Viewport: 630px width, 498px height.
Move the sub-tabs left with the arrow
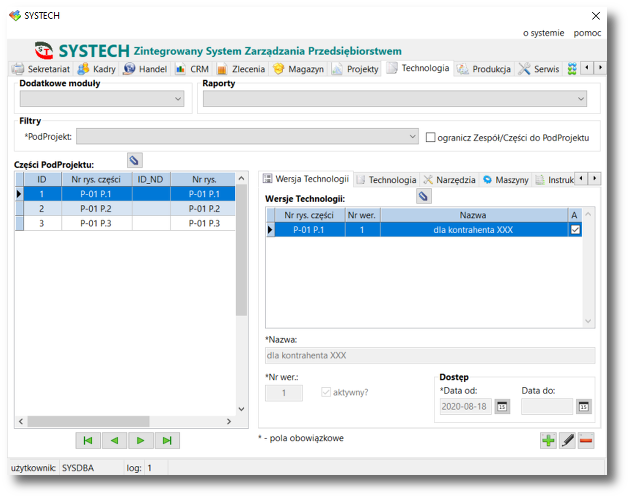point(581,178)
